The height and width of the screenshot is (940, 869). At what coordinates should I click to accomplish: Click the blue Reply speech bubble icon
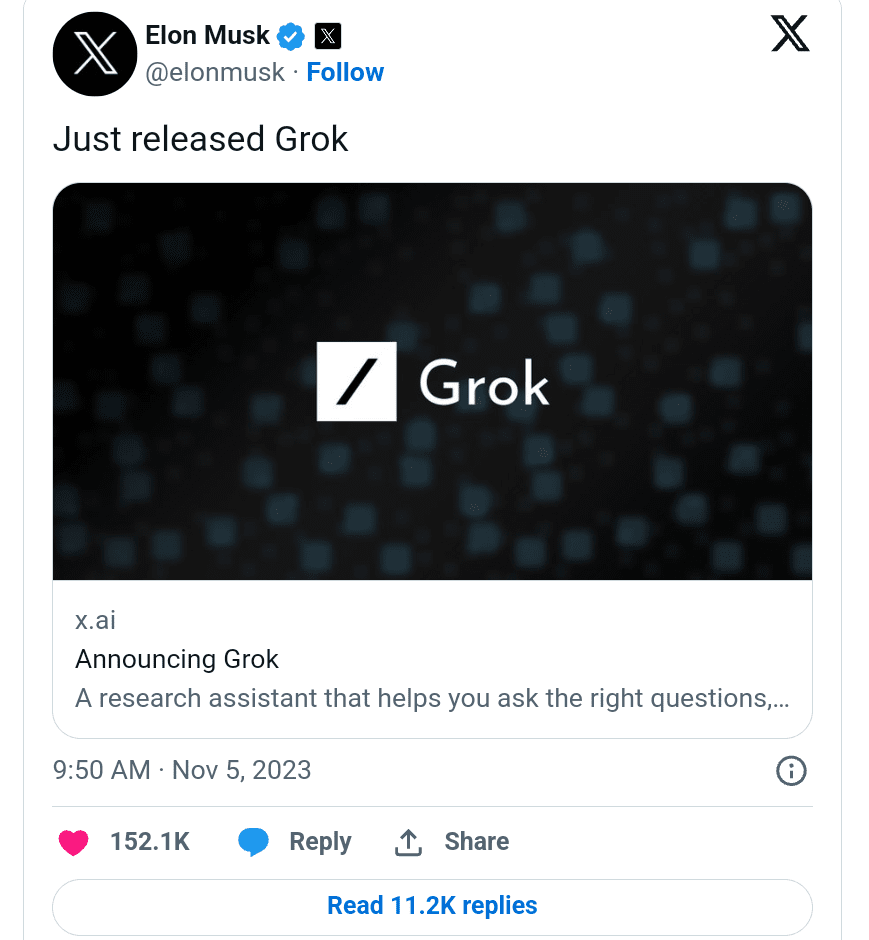coord(255,841)
